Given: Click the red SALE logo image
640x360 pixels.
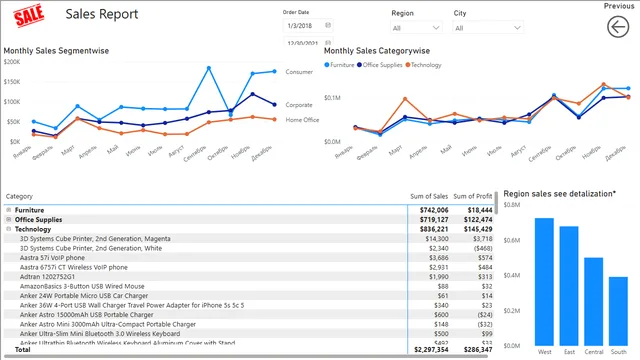Looking at the screenshot, I should [x=29, y=15].
